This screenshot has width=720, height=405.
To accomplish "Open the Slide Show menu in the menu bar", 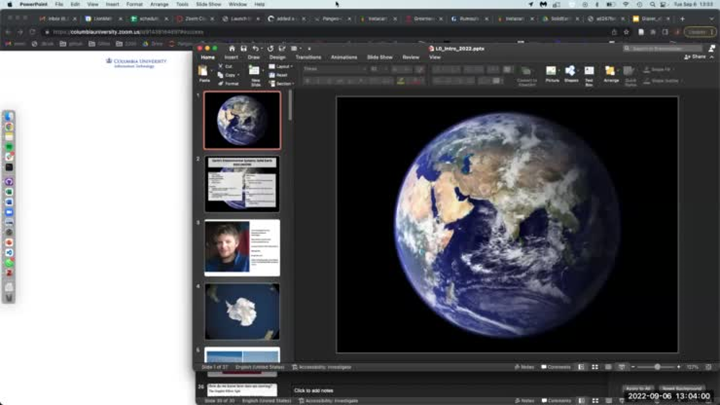I will coord(207,4).
